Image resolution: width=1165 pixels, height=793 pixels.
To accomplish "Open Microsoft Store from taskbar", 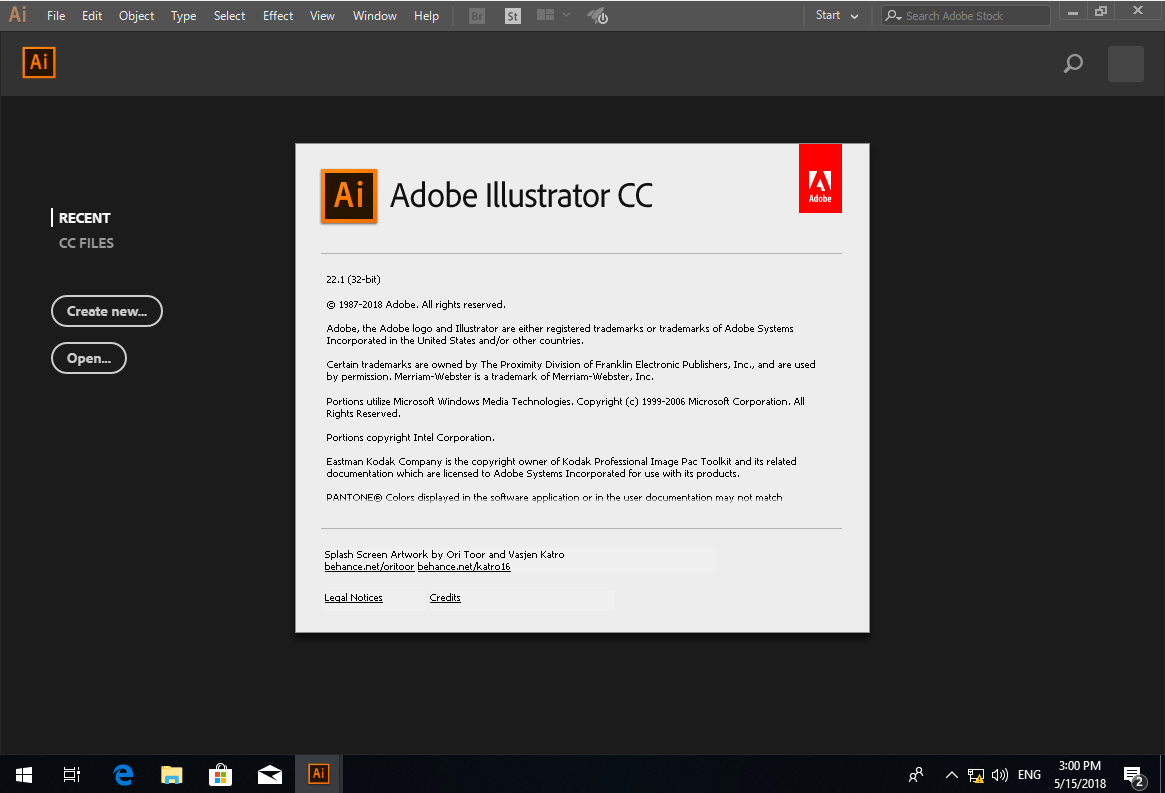I will coord(221,774).
